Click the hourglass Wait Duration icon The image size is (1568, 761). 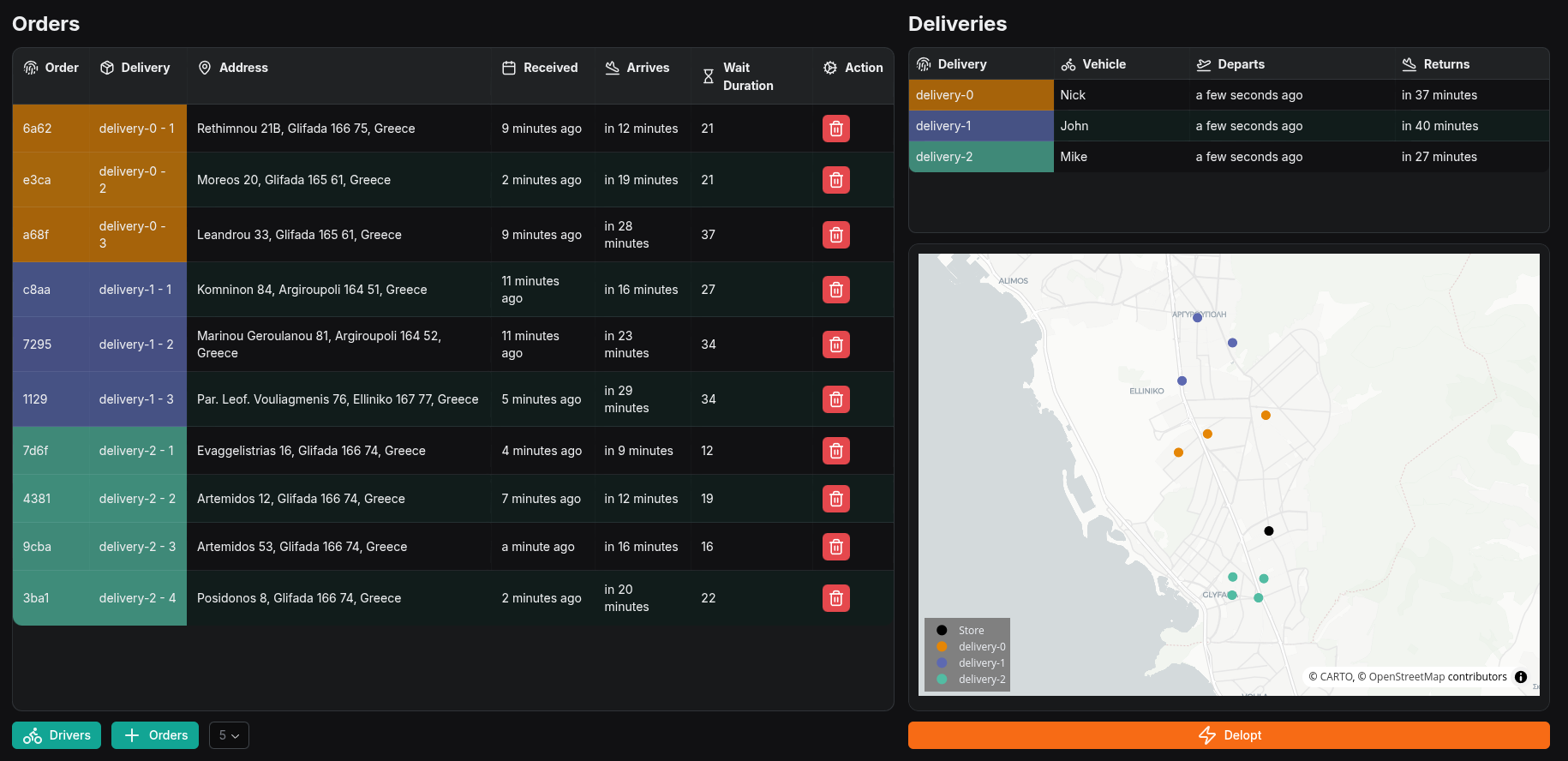click(x=708, y=76)
